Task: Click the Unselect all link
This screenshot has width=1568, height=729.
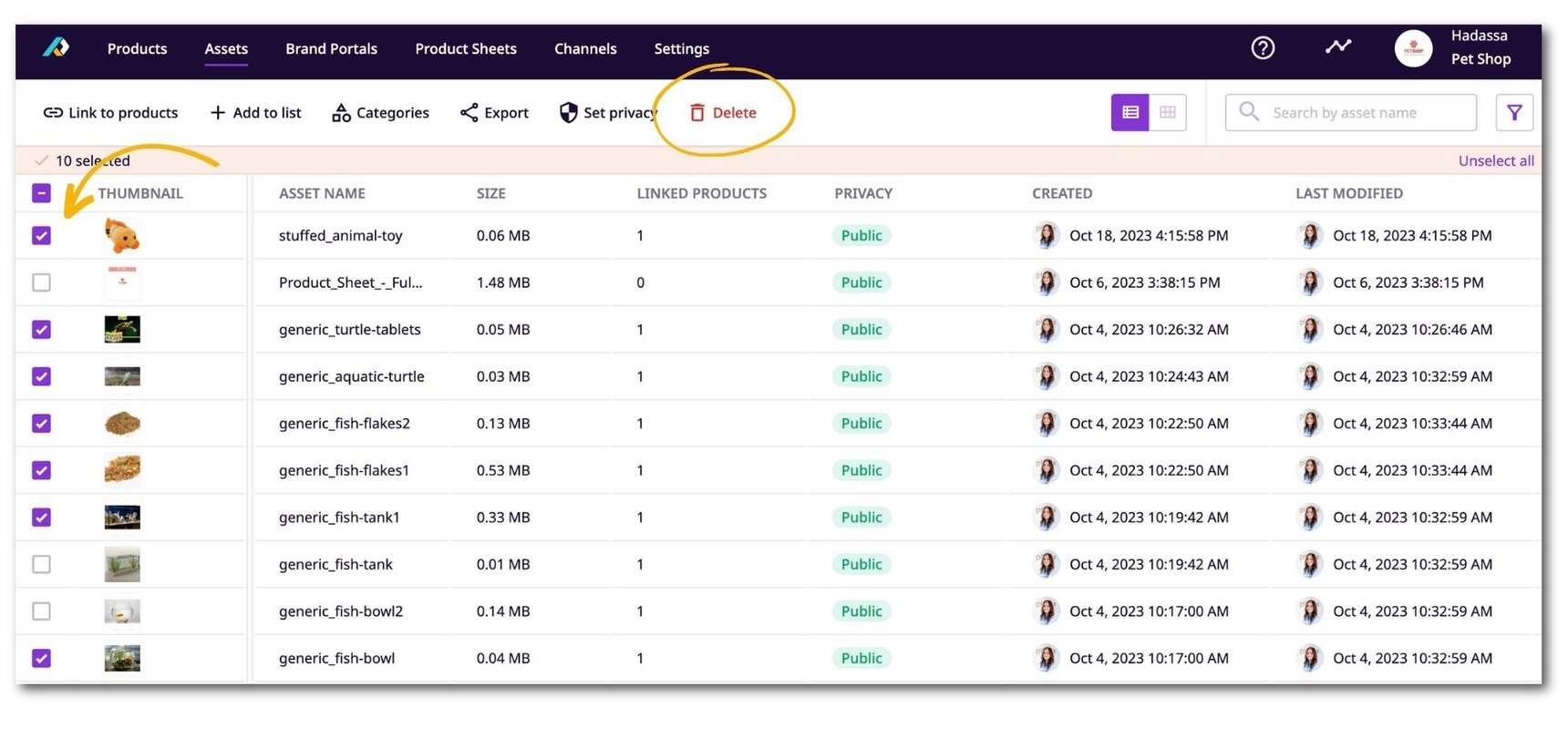Action: coord(1495,161)
